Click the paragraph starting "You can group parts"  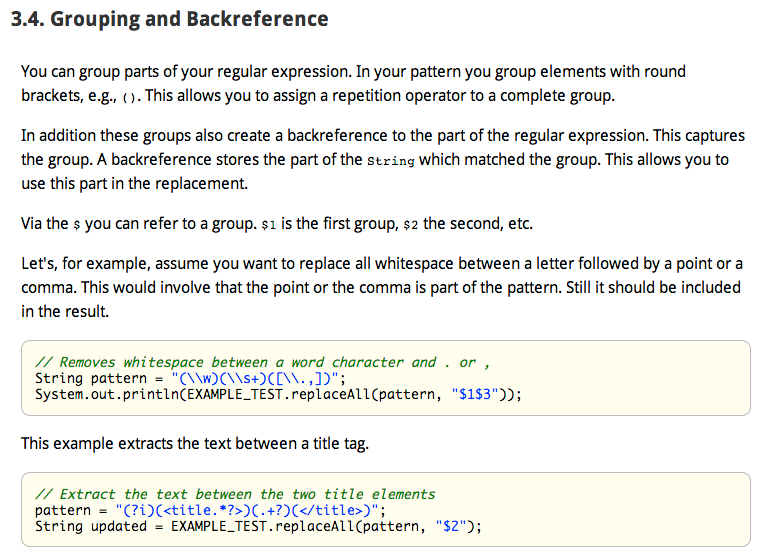[x=353, y=84]
